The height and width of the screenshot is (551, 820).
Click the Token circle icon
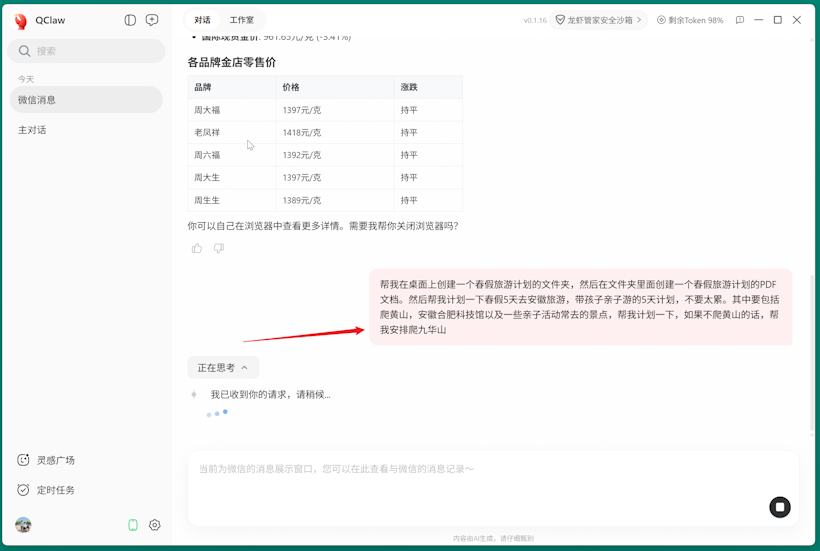point(661,20)
